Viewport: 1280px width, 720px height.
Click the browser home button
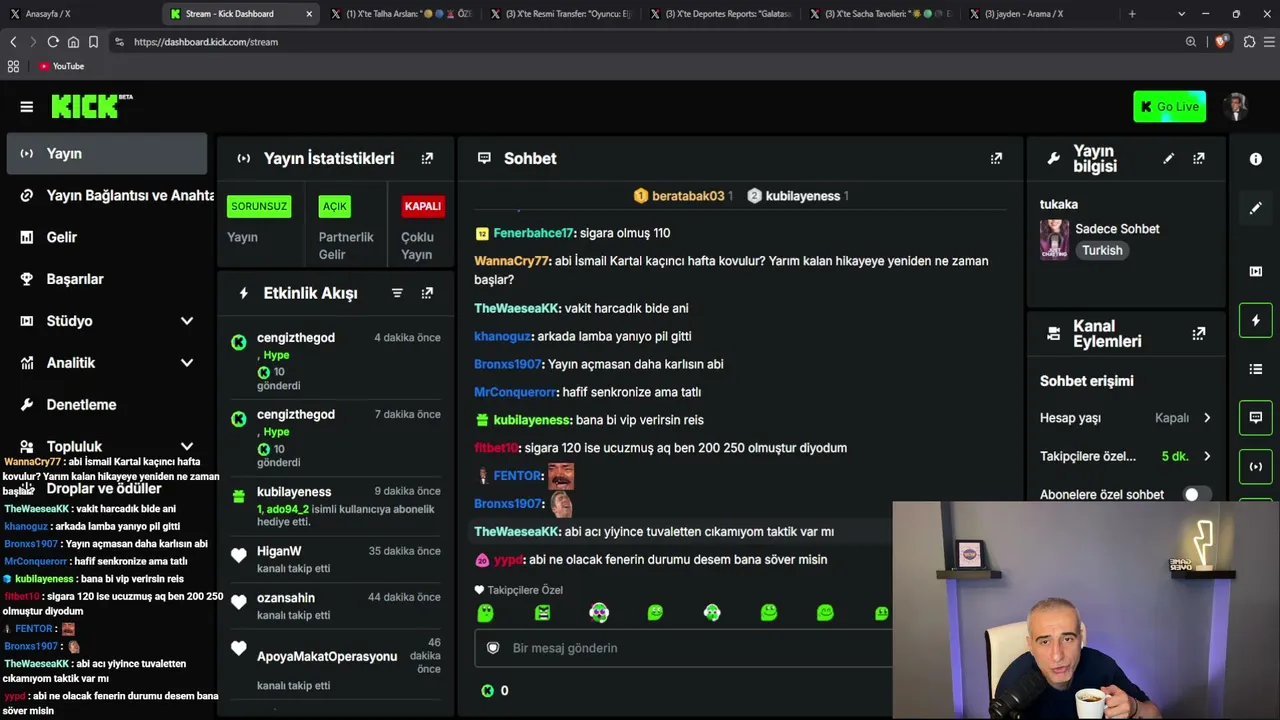point(73,42)
